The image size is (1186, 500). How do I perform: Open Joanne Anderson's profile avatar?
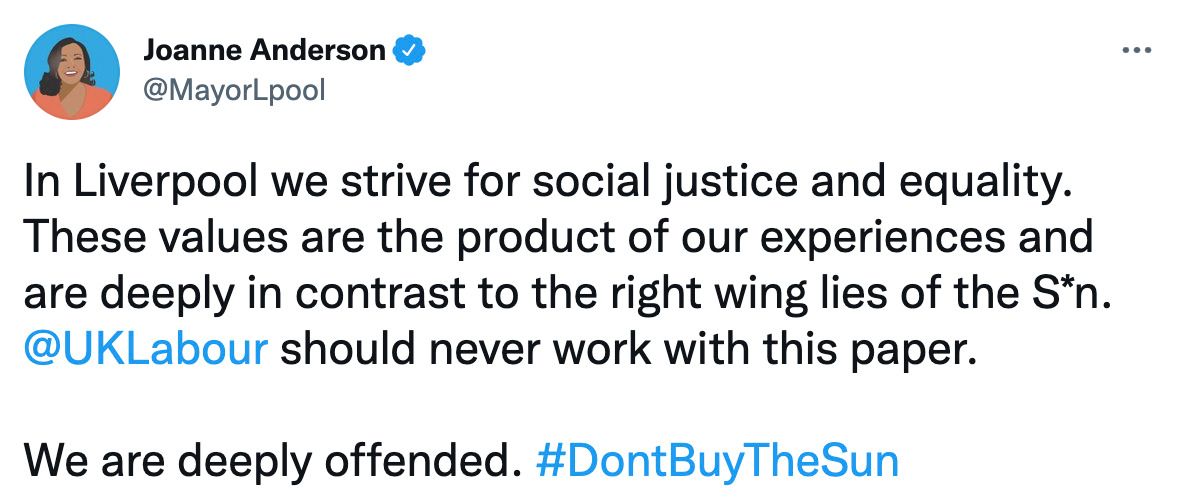[x=74, y=74]
